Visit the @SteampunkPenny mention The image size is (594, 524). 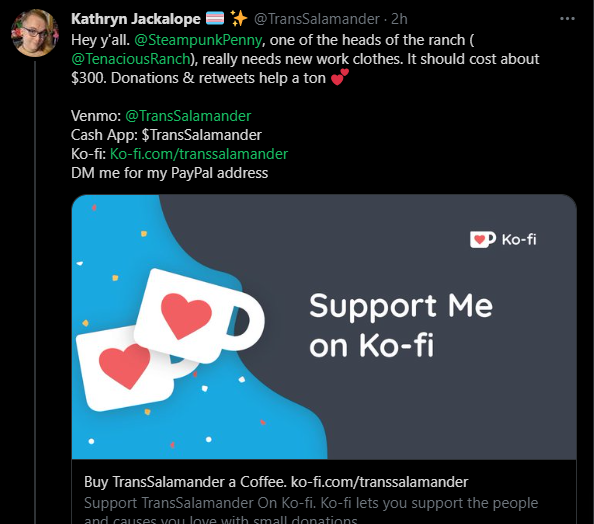[198, 40]
